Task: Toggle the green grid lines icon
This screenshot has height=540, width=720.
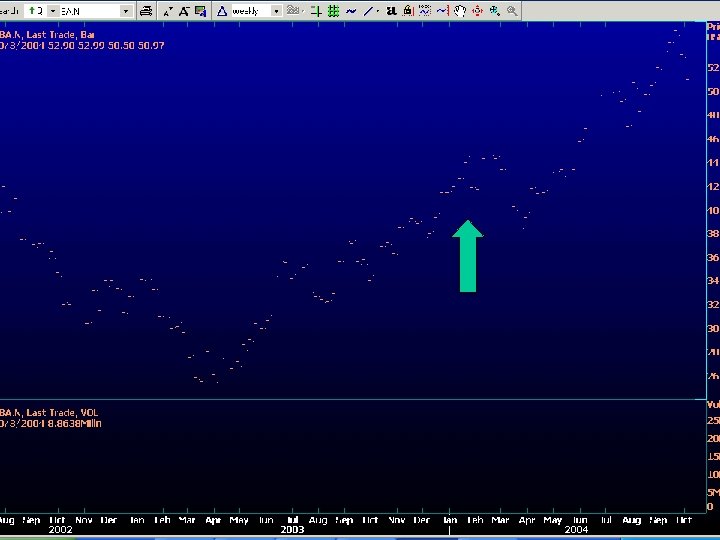Action: point(333,11)
